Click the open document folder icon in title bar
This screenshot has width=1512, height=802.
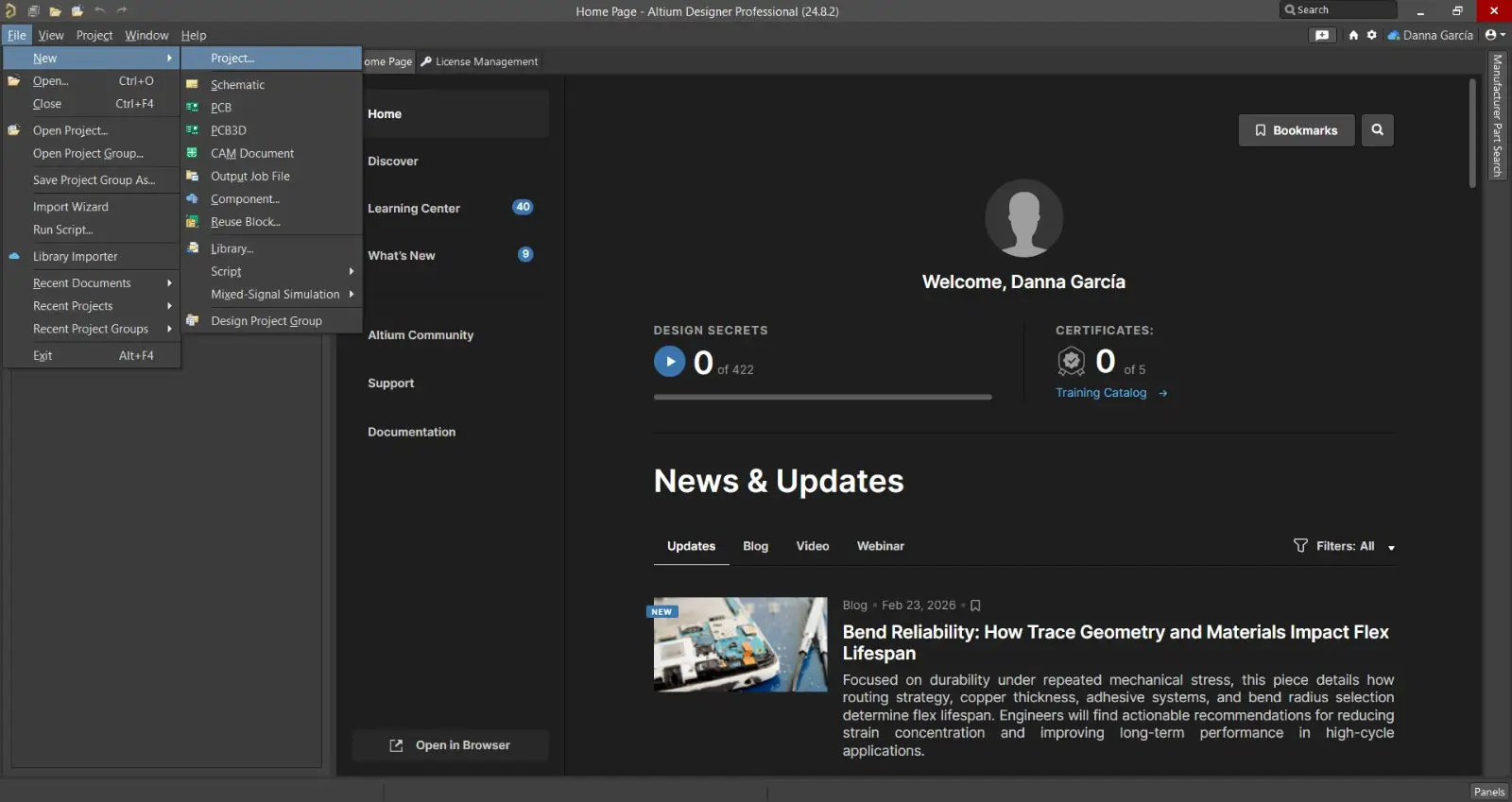[x=56, y=11]
